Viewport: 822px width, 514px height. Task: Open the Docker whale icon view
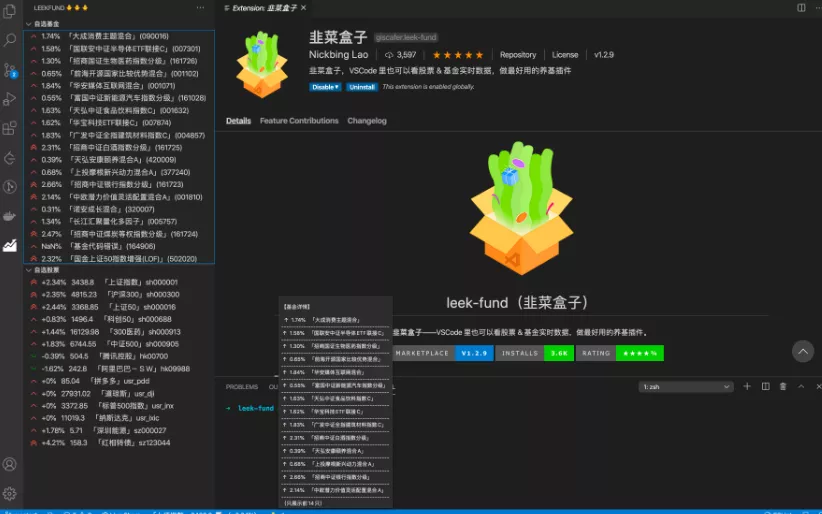pos(9,216)
